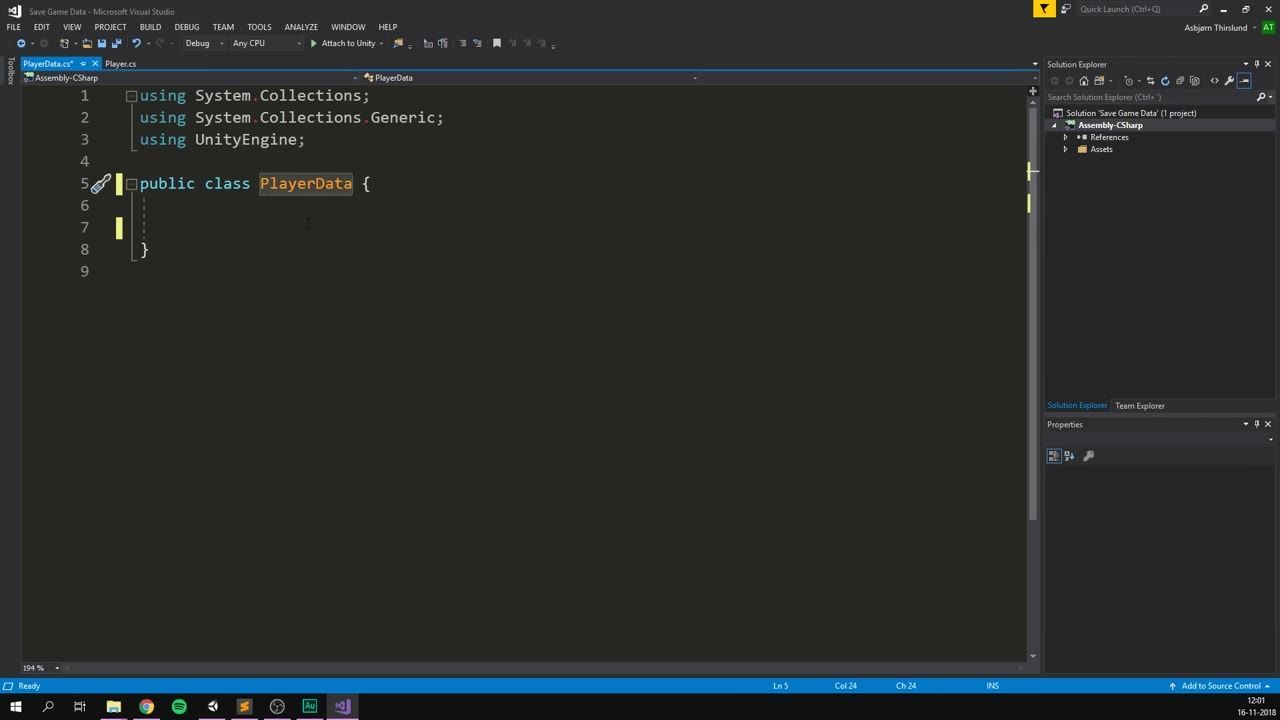Click the Alphabetical sort icon in Properties
1280x720 pixels.
[x=1069, y=456]
